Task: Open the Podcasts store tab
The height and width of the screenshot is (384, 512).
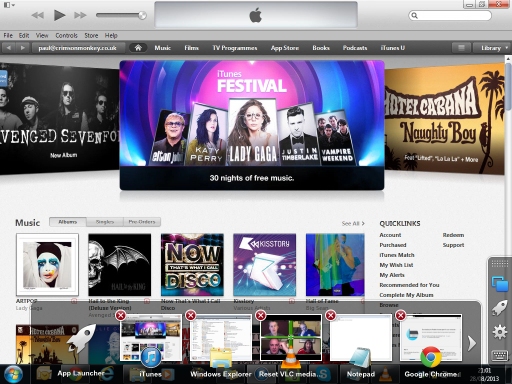Action: coord(355,48)
